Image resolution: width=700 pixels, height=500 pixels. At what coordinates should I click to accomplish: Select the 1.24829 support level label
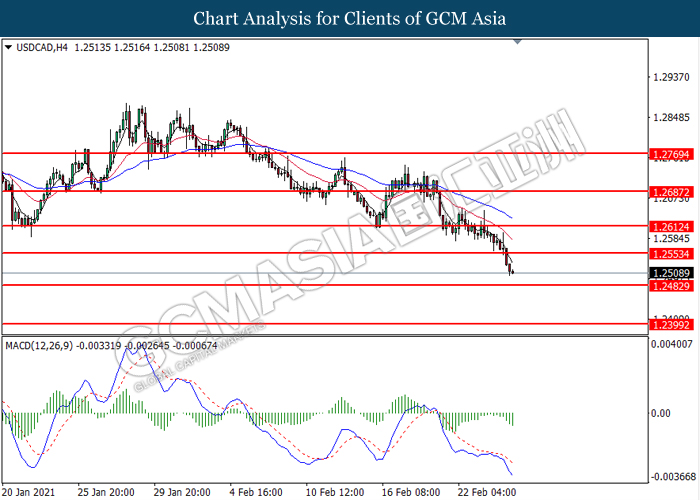click(x=671, y=286)
